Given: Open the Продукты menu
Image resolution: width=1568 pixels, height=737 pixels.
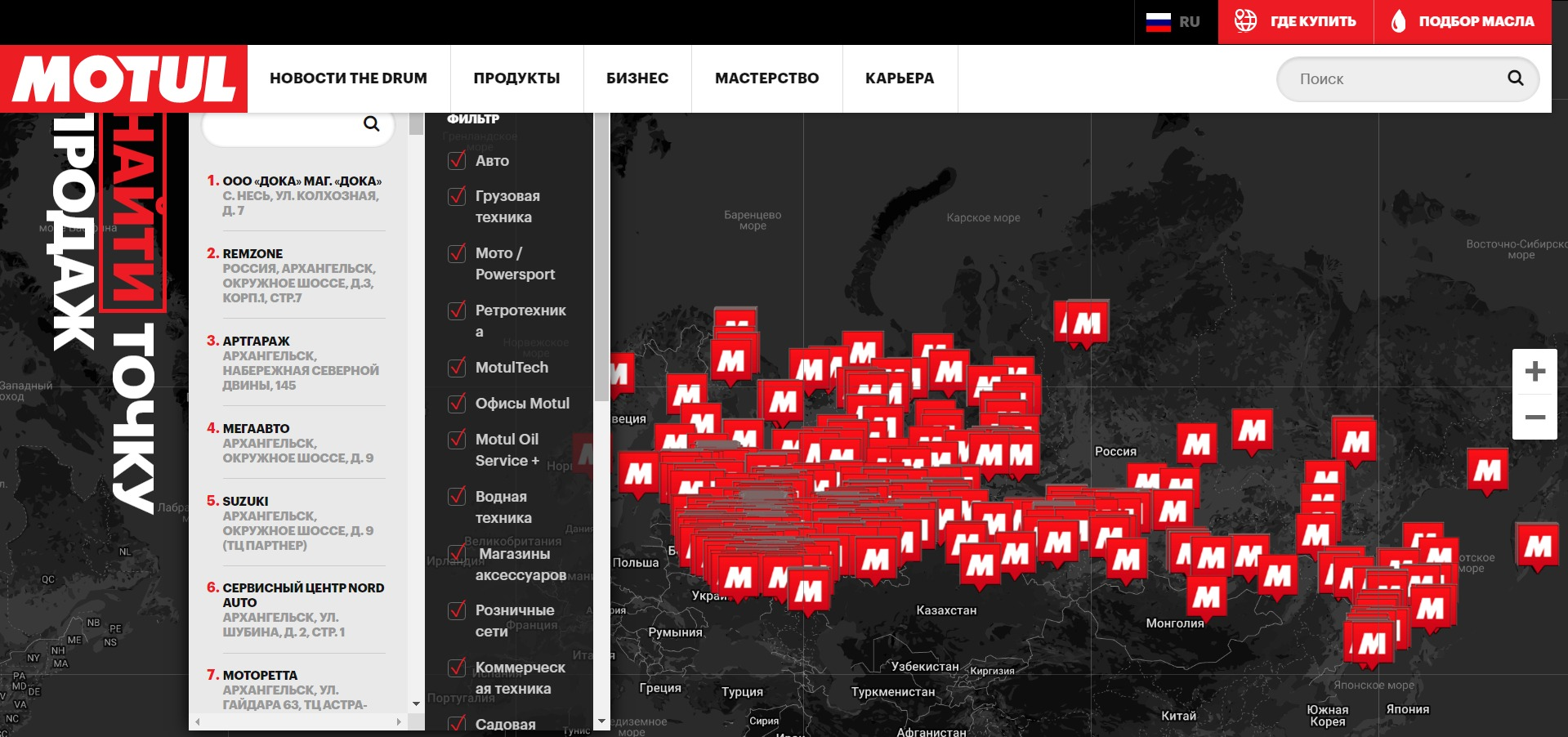Looking at the screenshot, I should (516, 78).
